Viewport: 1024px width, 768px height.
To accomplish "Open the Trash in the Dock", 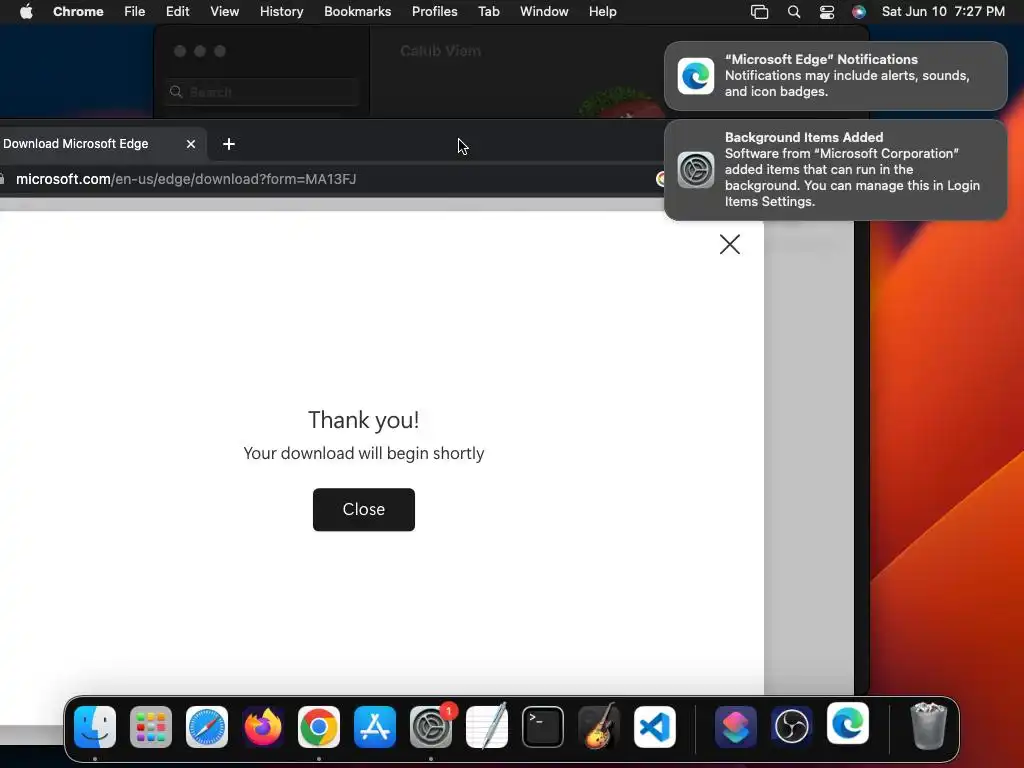I will (929, 727).
